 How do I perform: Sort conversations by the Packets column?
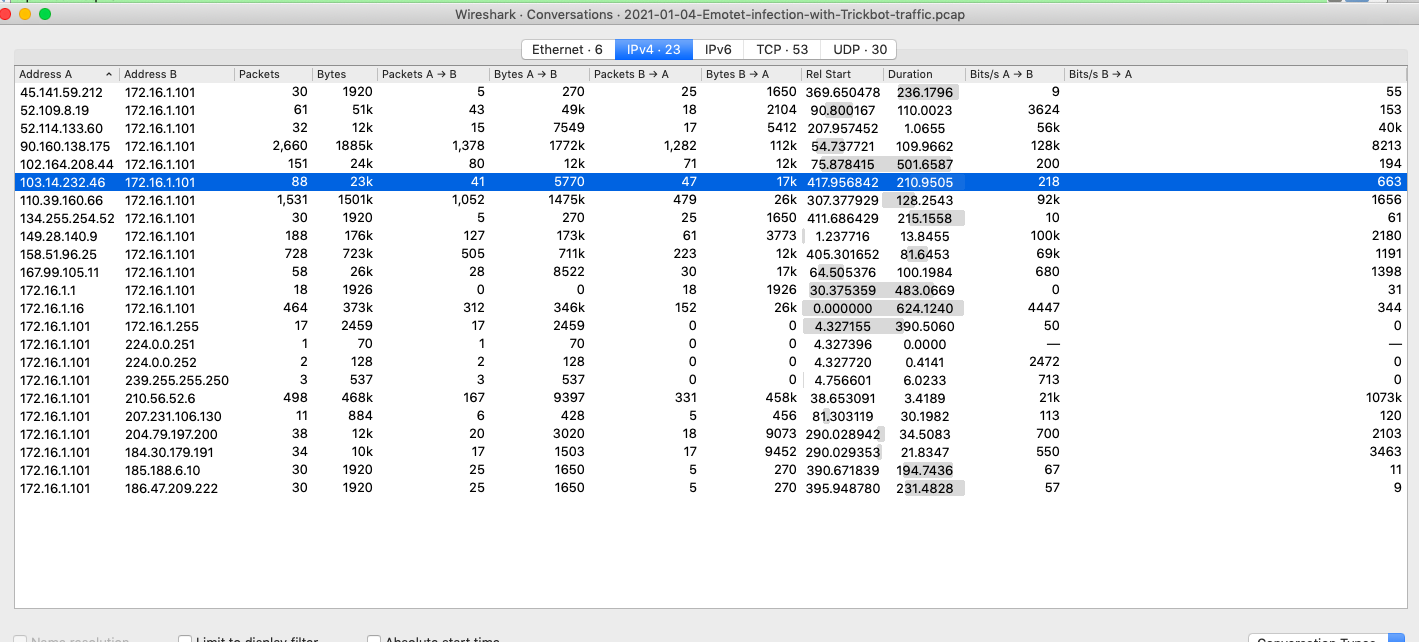pyautogui.click(x=260, y=73)
